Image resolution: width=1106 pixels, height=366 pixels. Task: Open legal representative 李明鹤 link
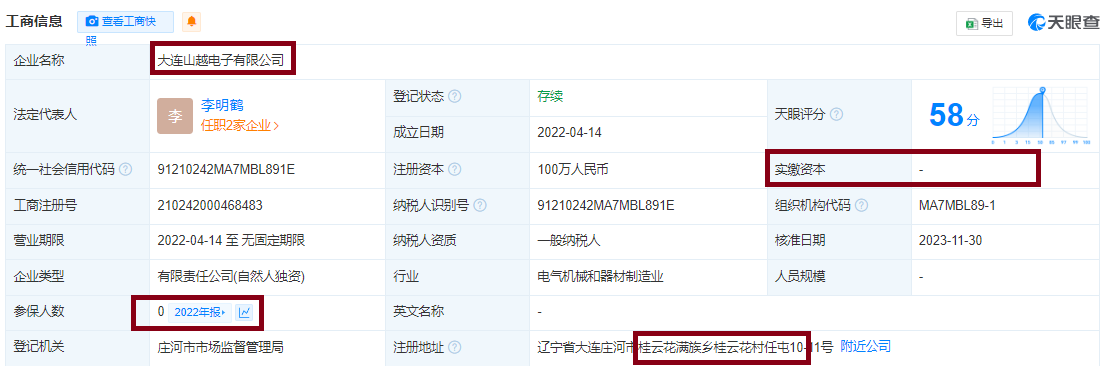click(x=222, y=106)
